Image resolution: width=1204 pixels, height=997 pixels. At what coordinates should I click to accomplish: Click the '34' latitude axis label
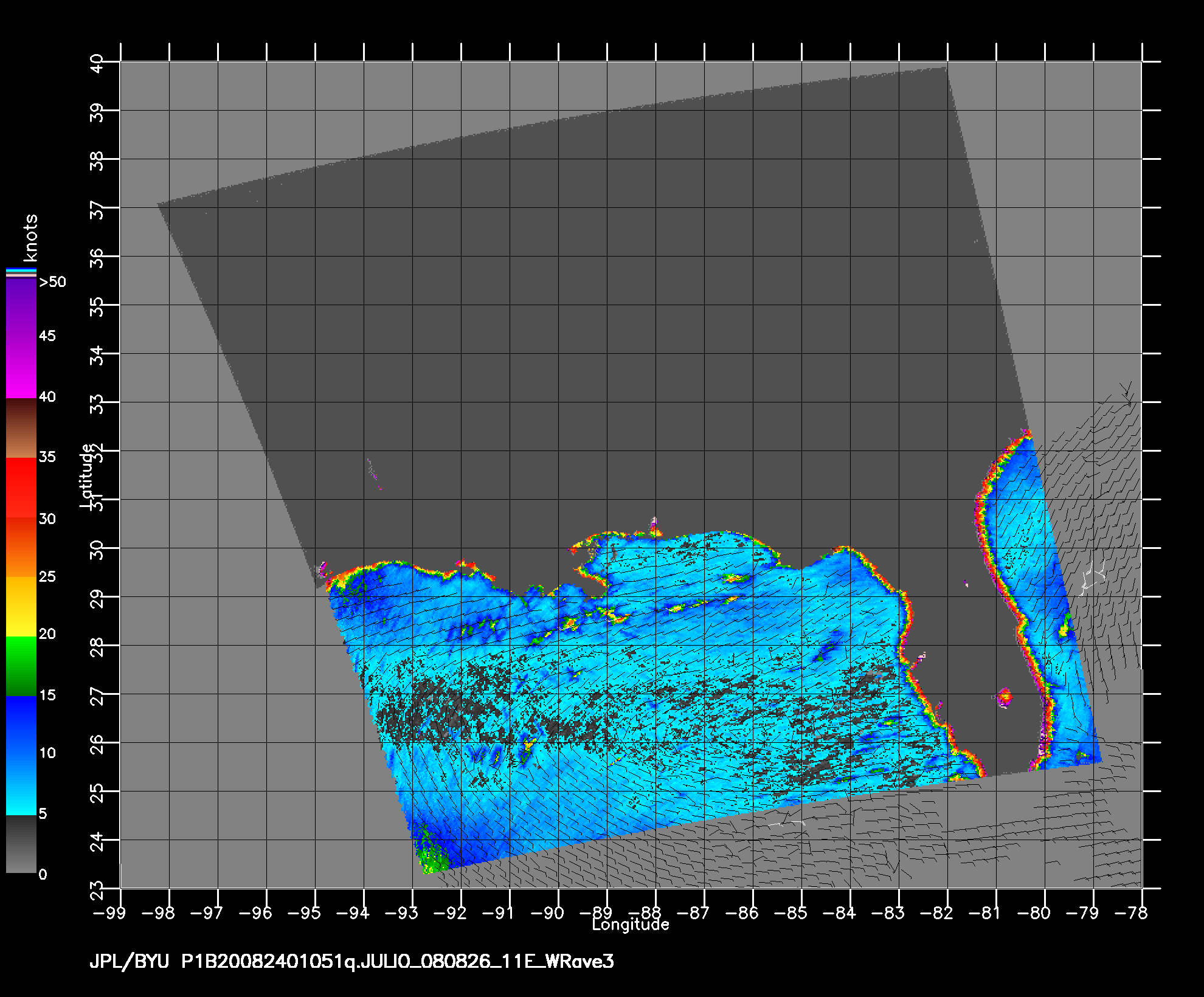(97, 356)
